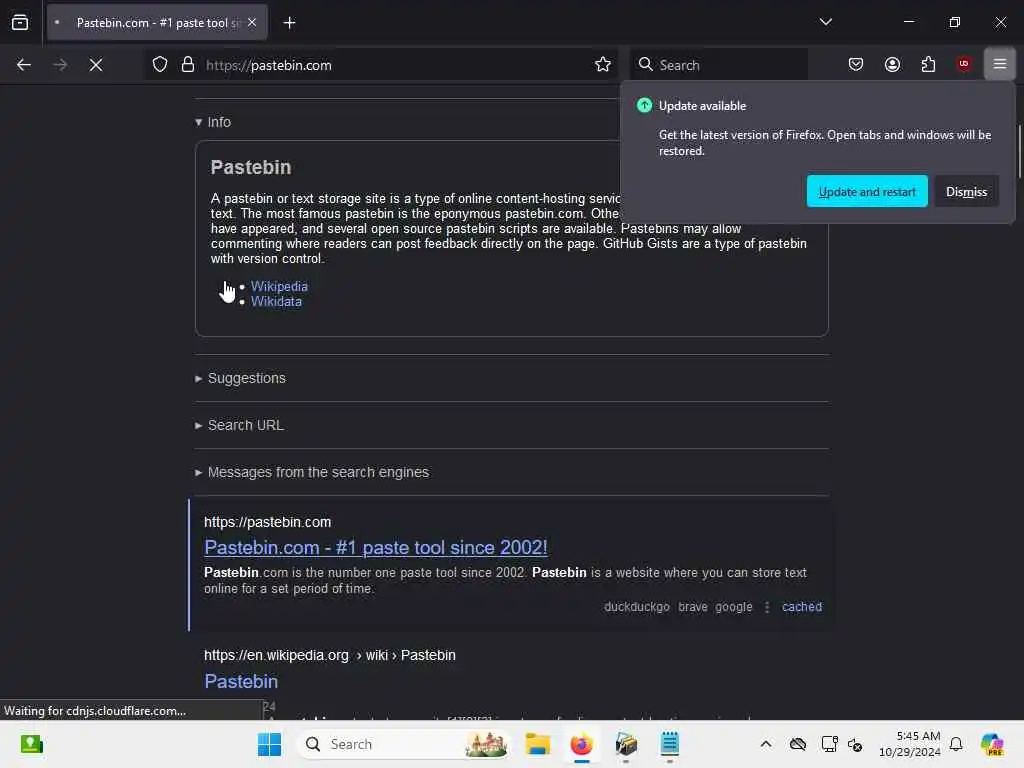
Task: Open File Explorer from the taskbar
Action: [x=537, y=744]
